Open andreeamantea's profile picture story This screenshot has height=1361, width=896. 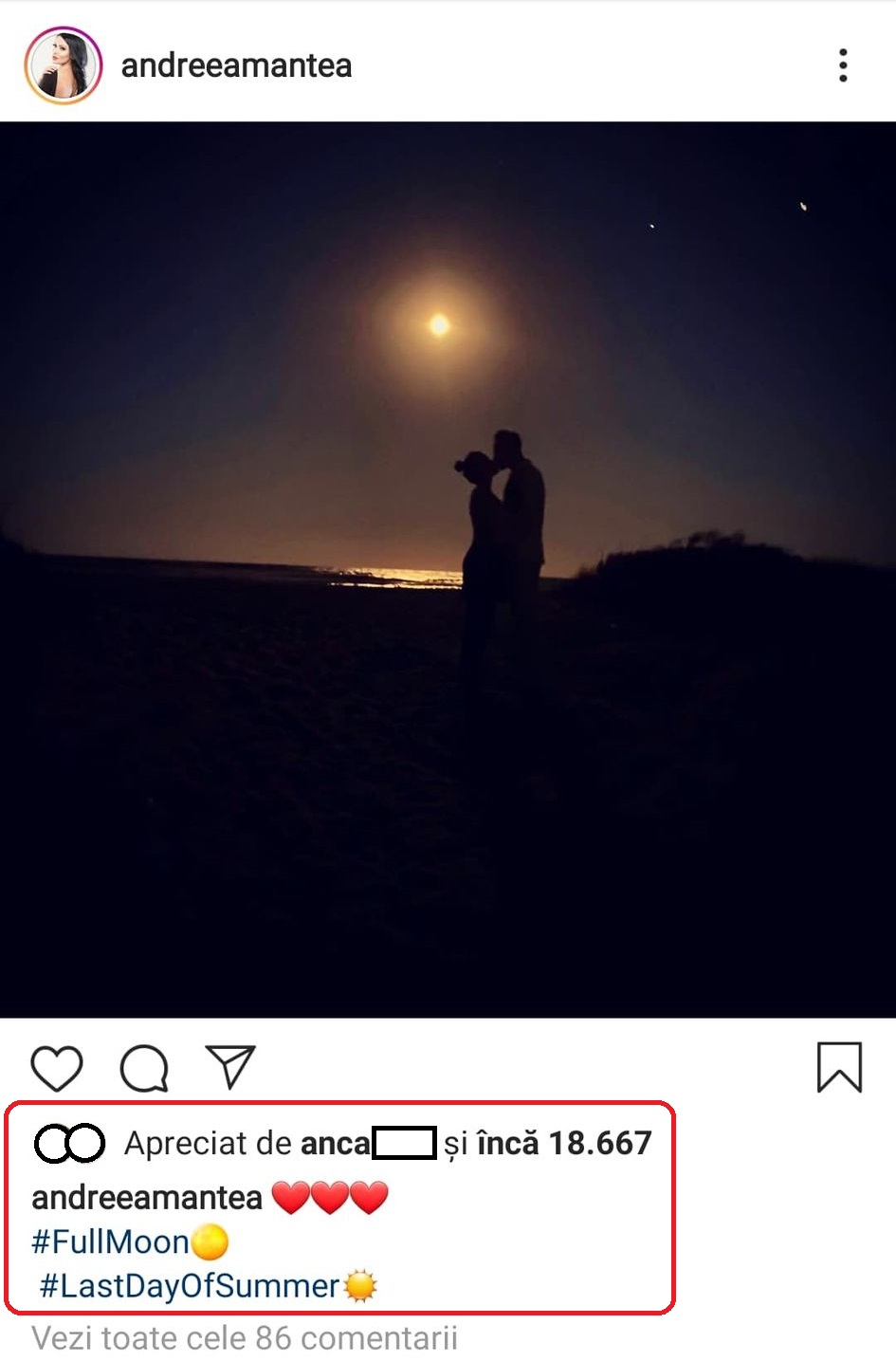pos(63,65)
